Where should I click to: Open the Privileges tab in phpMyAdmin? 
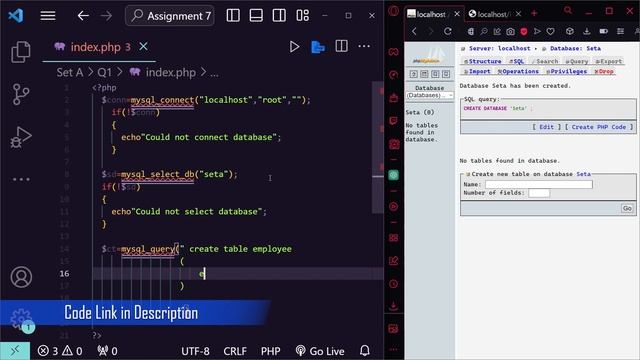[x=567, y=71]
